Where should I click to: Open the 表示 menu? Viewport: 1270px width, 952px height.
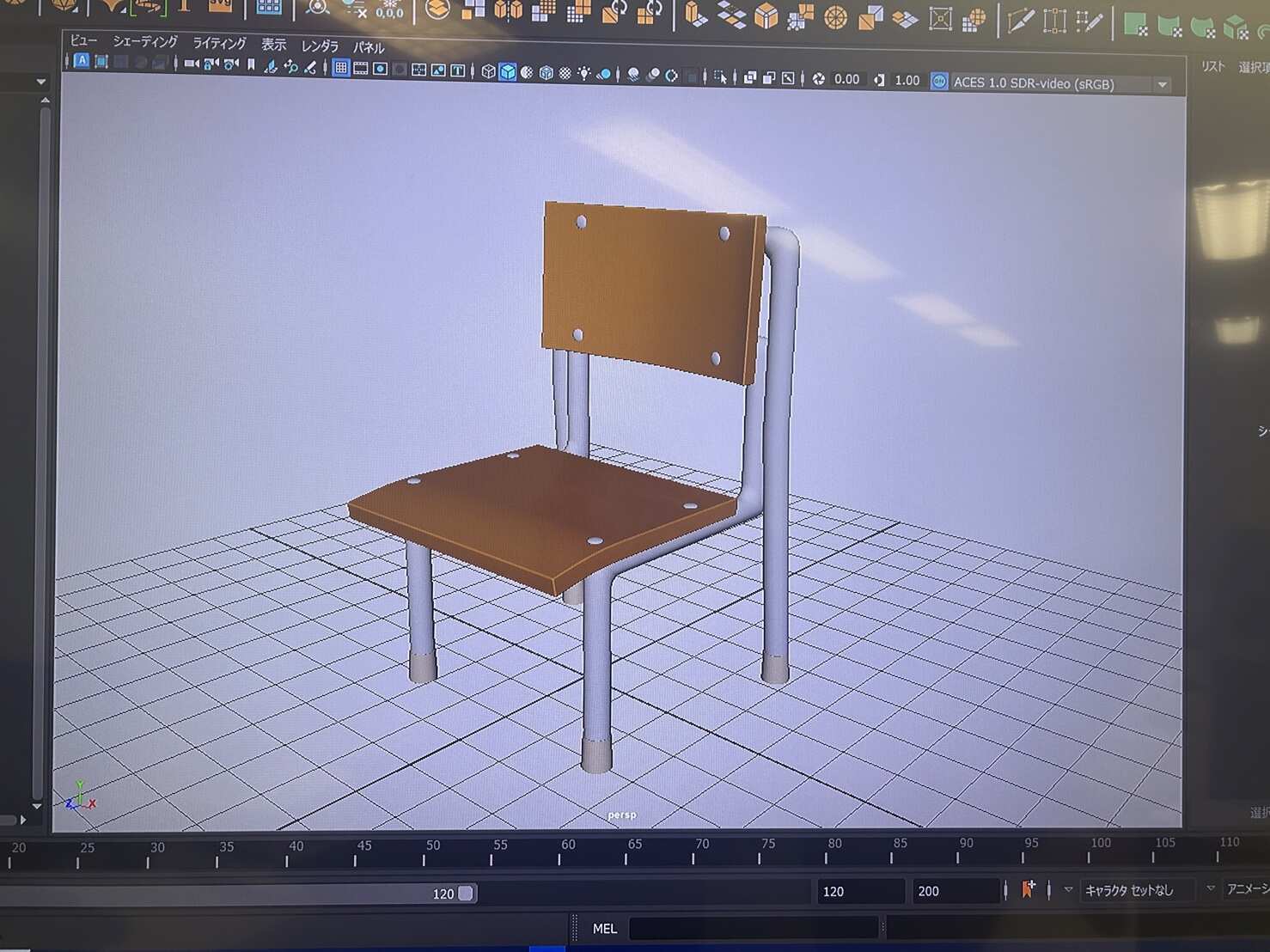tap(274, 45)
